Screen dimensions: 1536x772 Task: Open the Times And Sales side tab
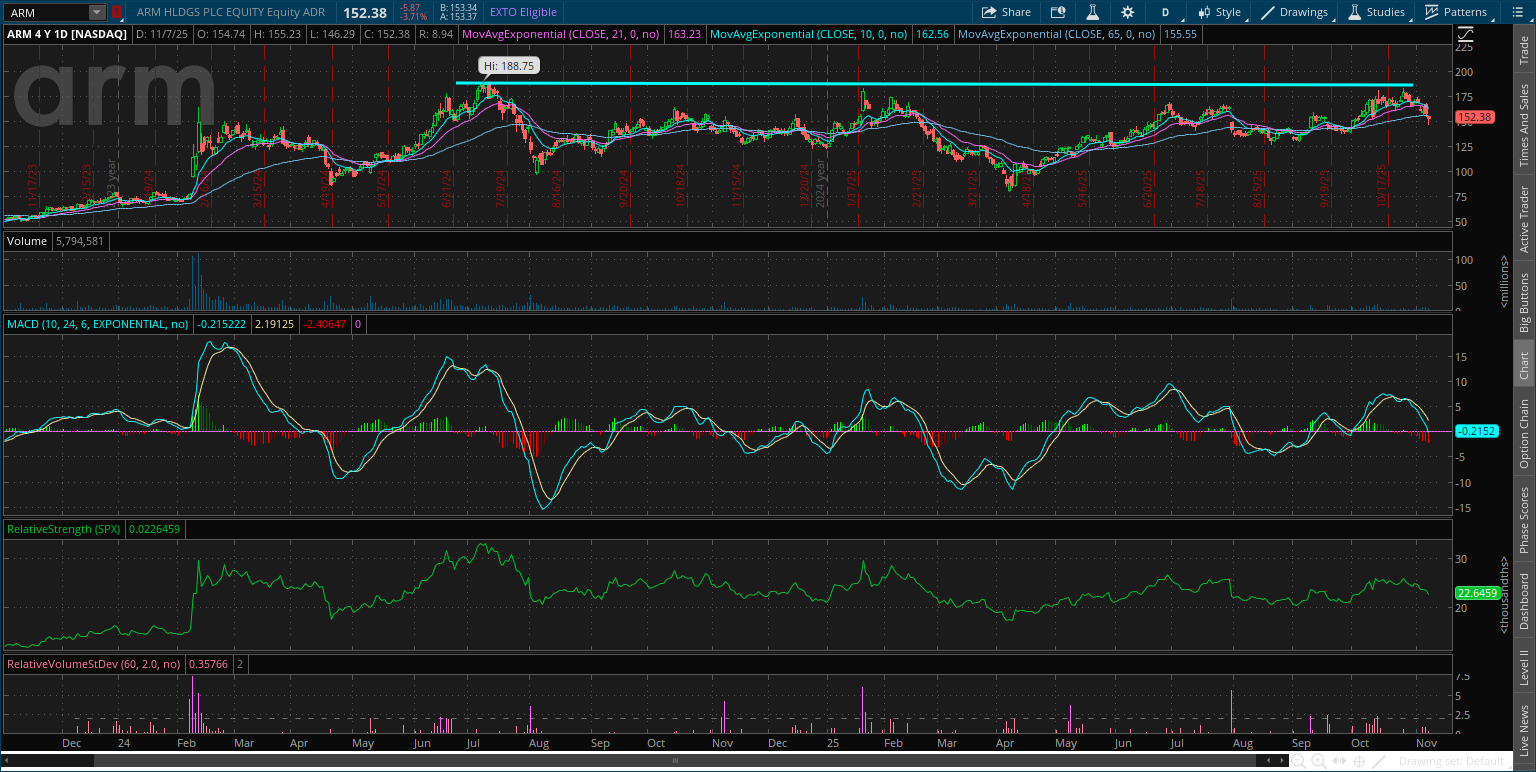point(1524,125)
